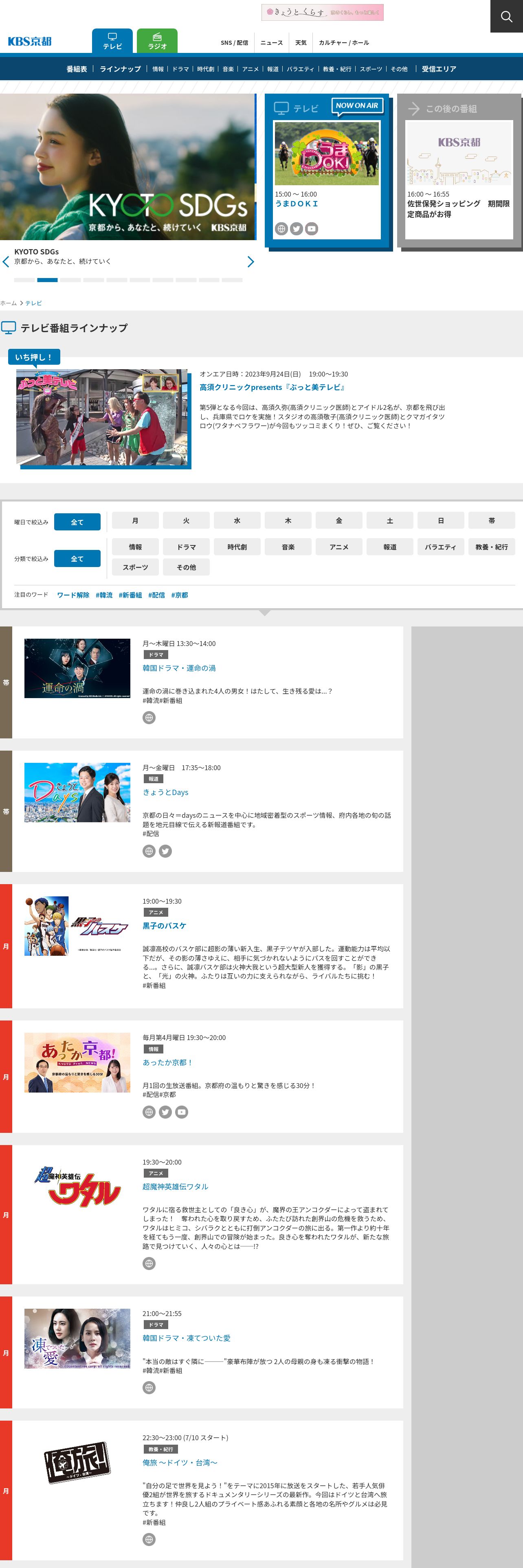Switch to the テレビ tab
The height and width of the screenshot is (1568, 523).
click(x=113, y=41)
